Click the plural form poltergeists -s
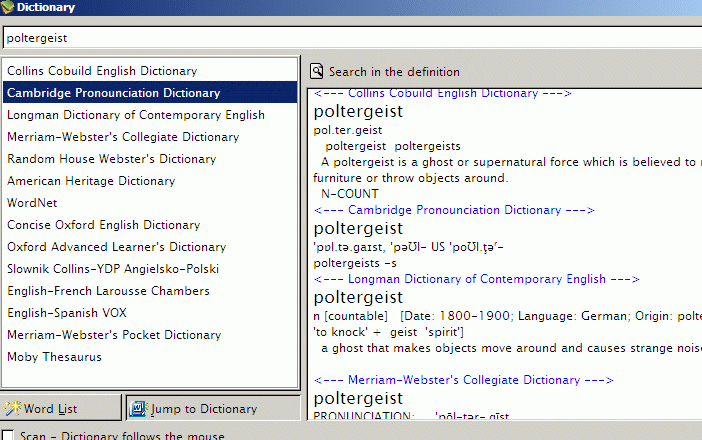The width and height of the screenshot is (702, 440). tap(355, 263)
